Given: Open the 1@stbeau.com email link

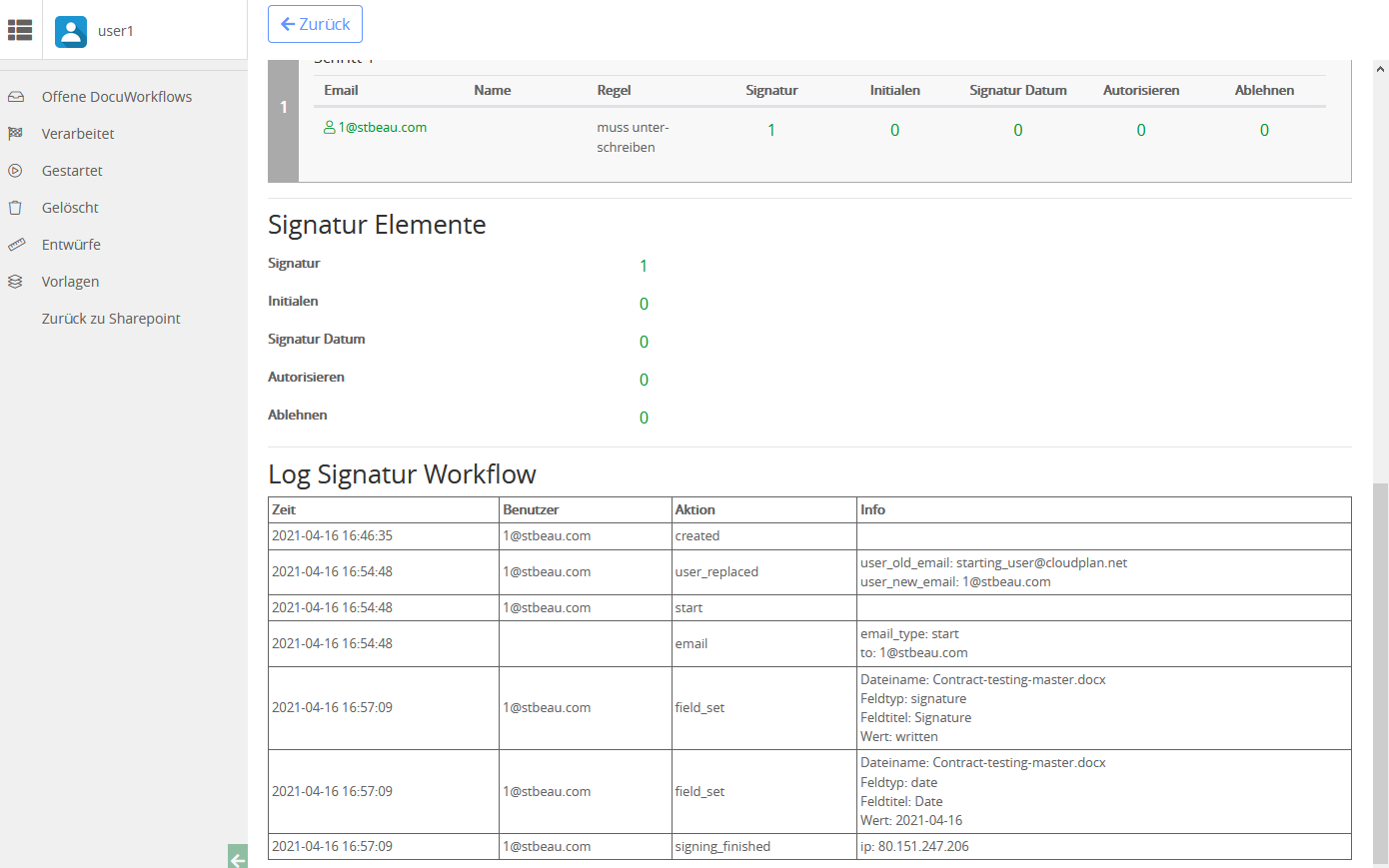Looking at the screenshot, I should (382, 127).
